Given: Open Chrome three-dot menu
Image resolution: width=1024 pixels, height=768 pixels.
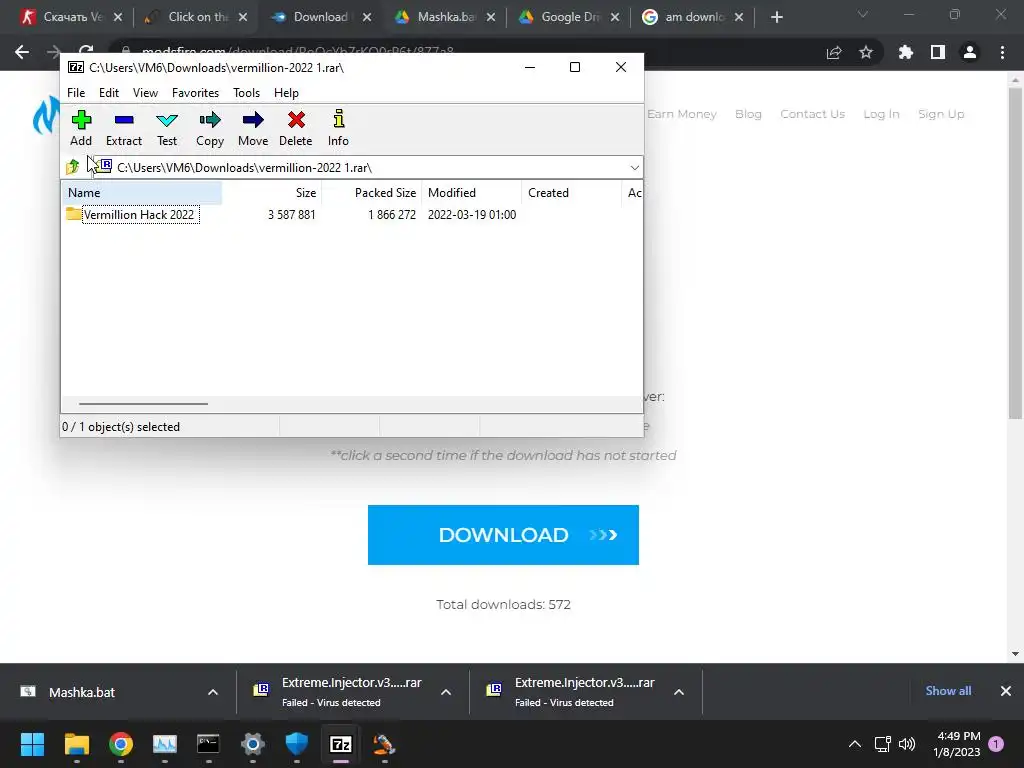Looking at the screenshot, I should [1002, 52].
